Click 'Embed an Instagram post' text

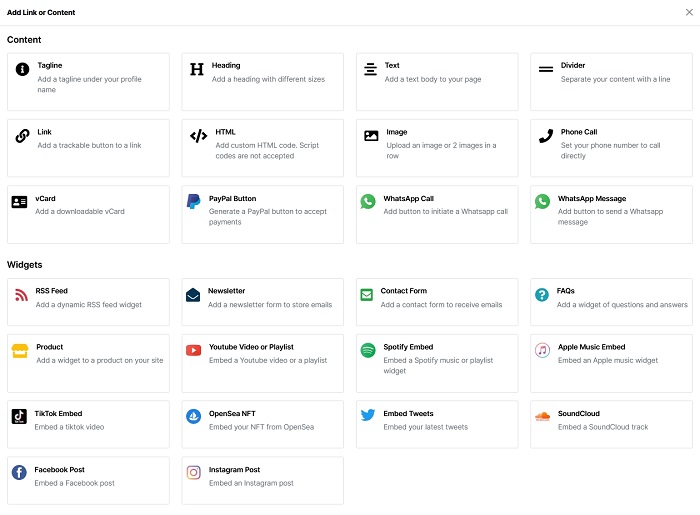pyautogui.click(x=251, y=483)
